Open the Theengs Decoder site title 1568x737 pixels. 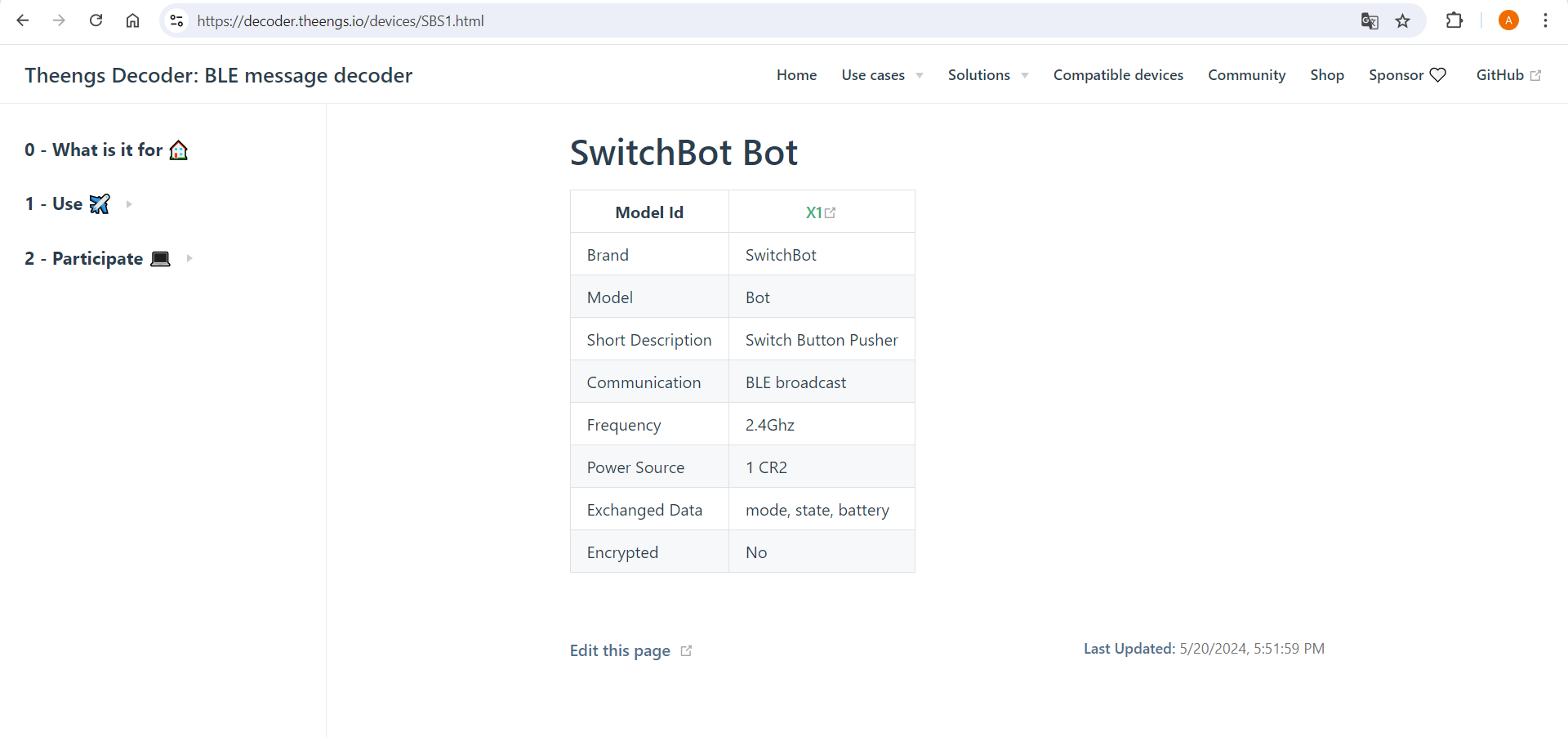click(x=218, y=75)
